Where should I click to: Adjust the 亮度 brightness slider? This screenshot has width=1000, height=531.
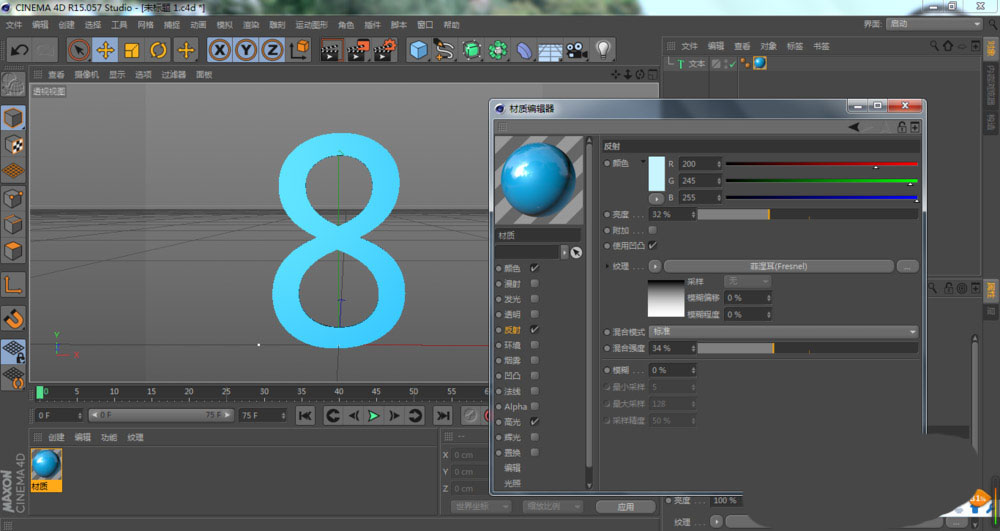pos(808,215)
